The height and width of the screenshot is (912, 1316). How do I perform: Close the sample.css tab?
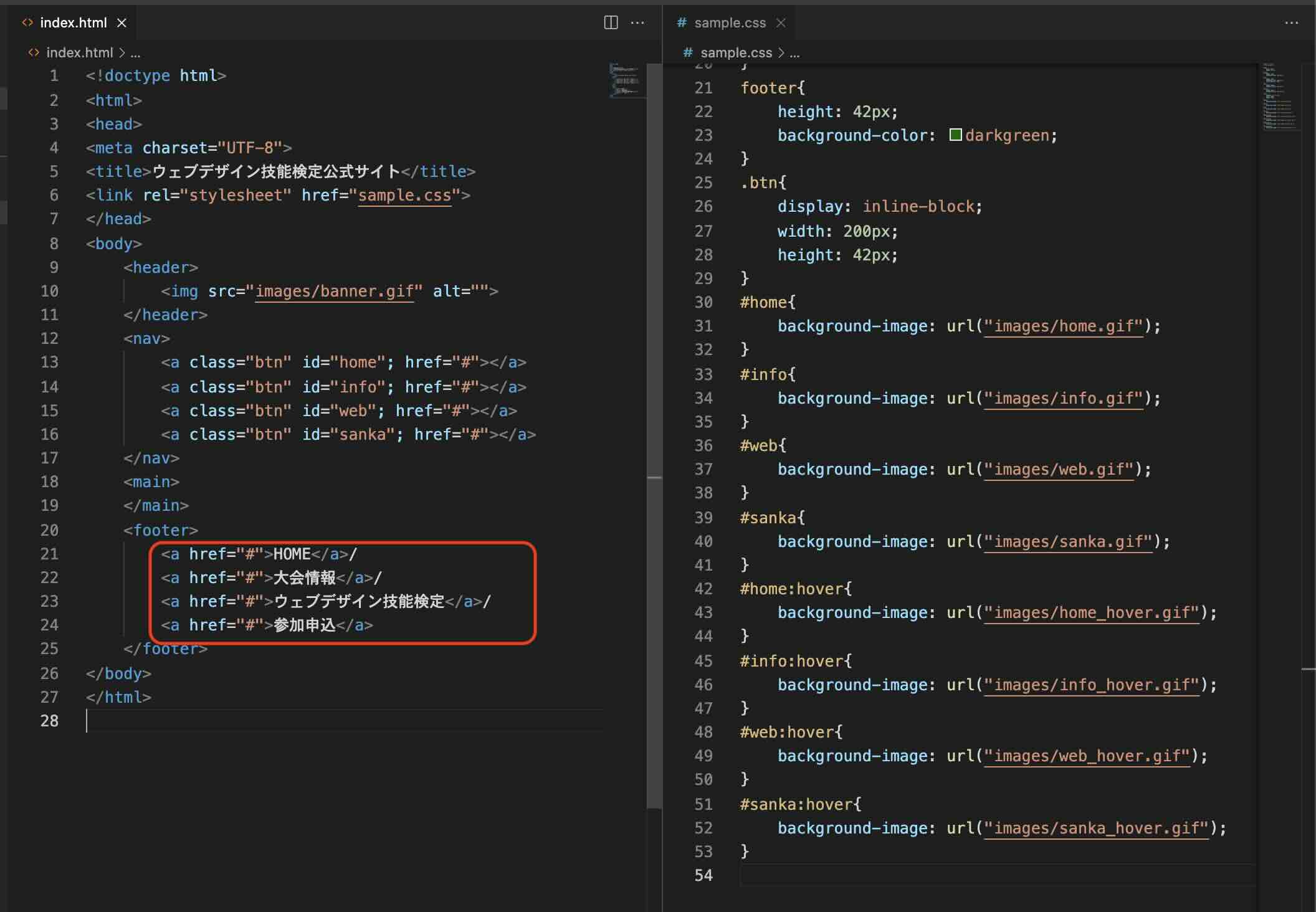781,23
